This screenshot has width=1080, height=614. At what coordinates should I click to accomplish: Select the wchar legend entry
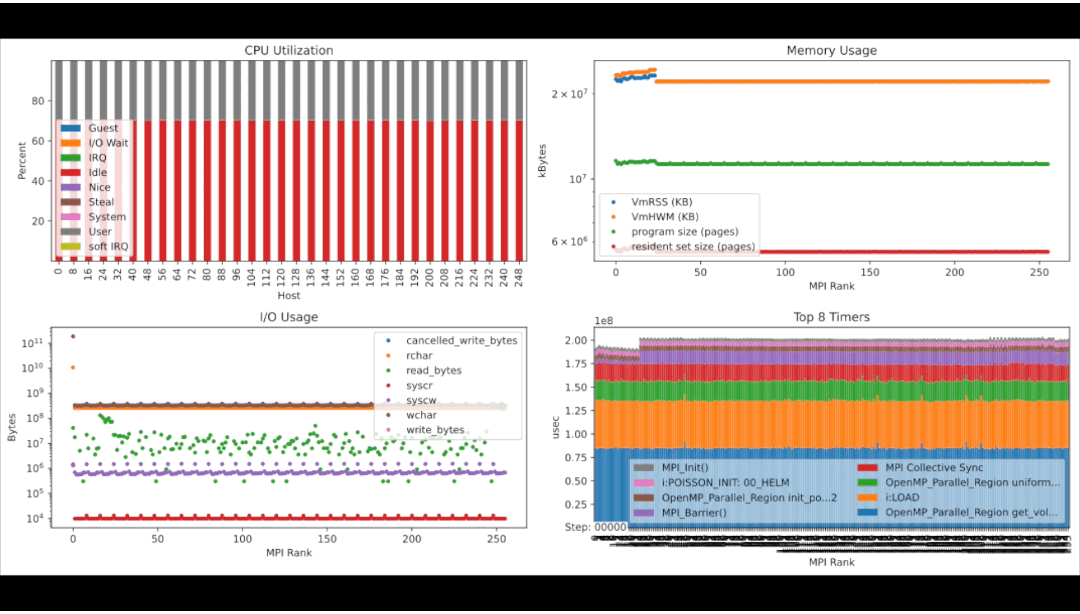point(424,415)
